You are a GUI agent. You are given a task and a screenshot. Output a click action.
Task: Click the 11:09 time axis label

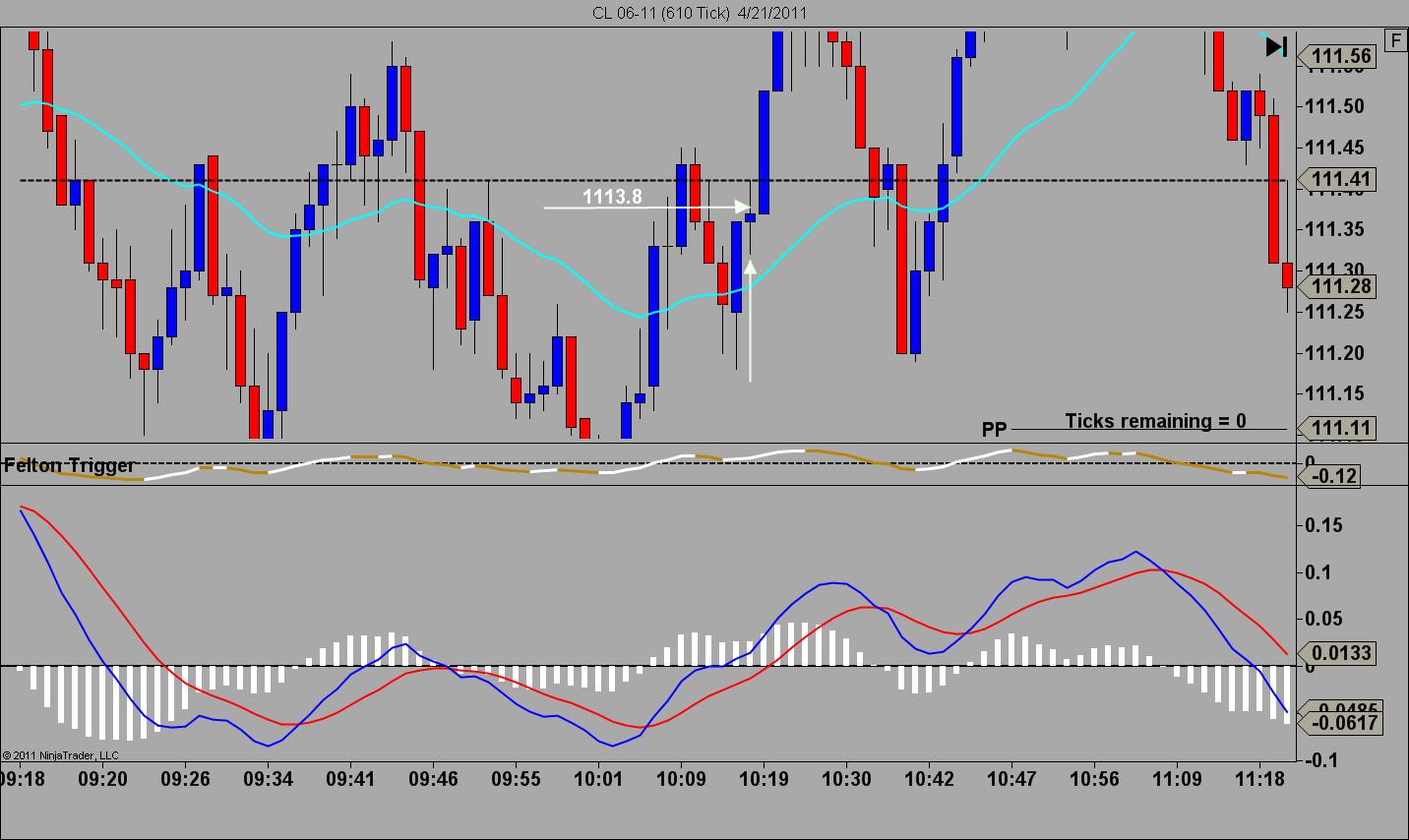pyautogui.click(x=1177, y=779)
